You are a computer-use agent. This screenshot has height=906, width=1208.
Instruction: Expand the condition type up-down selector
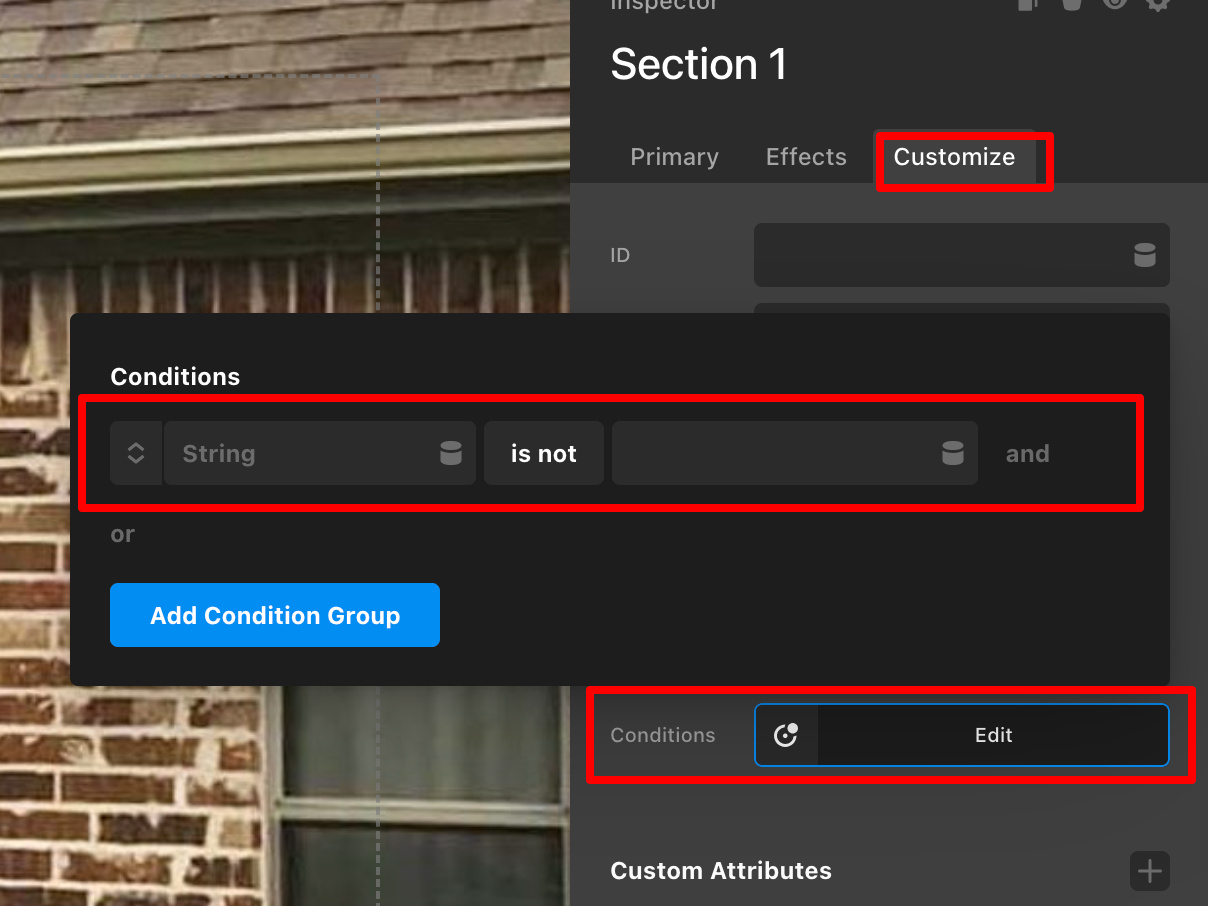[x=136, y=454]
